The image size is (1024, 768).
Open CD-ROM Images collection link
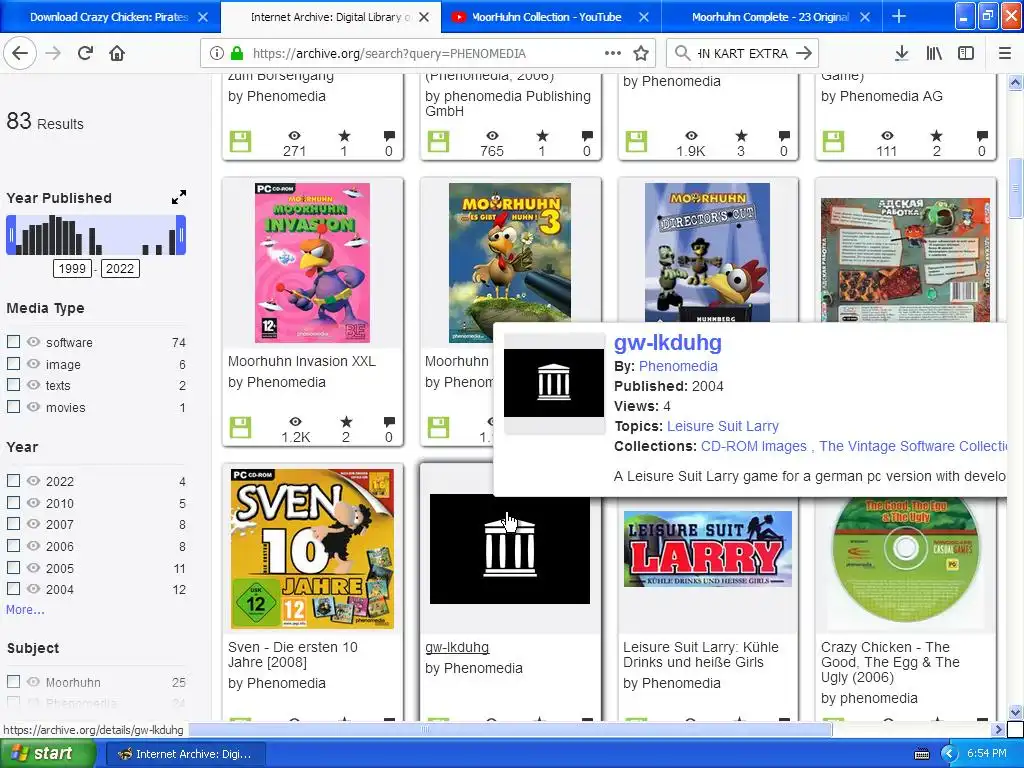pyautogui.click(x=754, y=446)
